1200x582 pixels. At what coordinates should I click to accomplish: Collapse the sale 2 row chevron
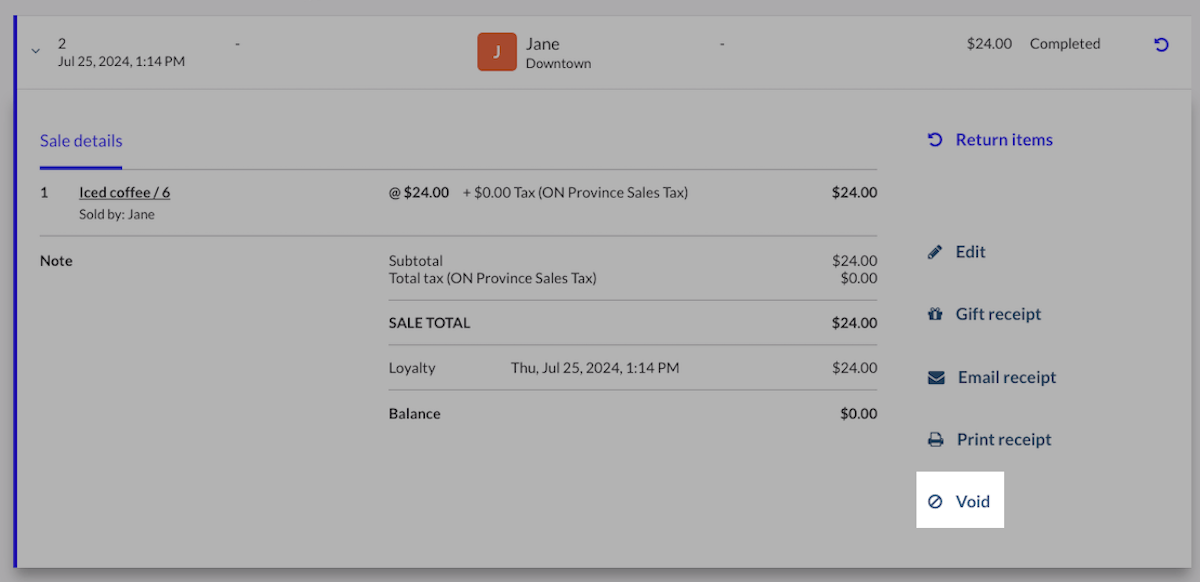(36, 51)
